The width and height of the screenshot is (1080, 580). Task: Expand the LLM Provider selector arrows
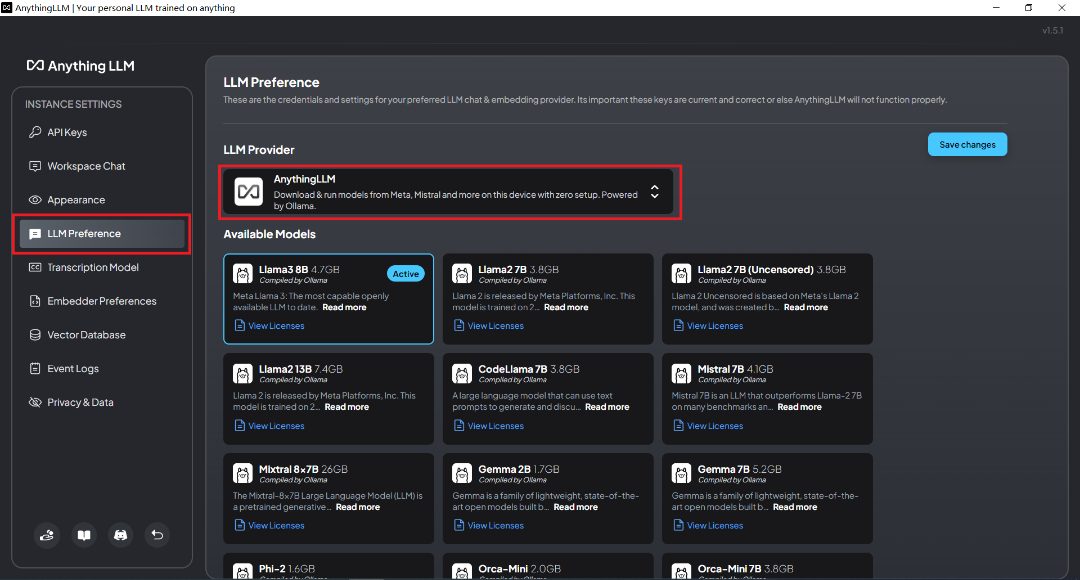pos(654,191)
